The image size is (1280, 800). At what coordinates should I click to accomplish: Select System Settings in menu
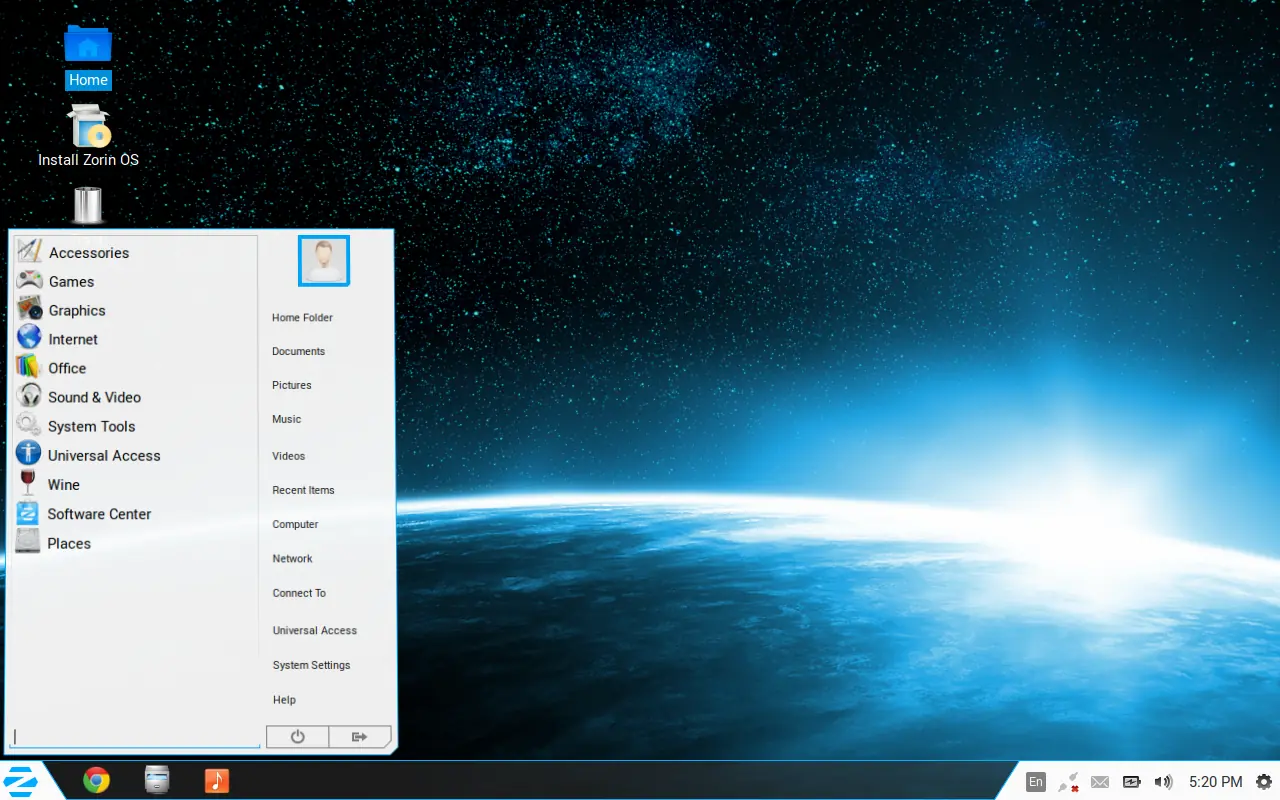click(311, 665)
